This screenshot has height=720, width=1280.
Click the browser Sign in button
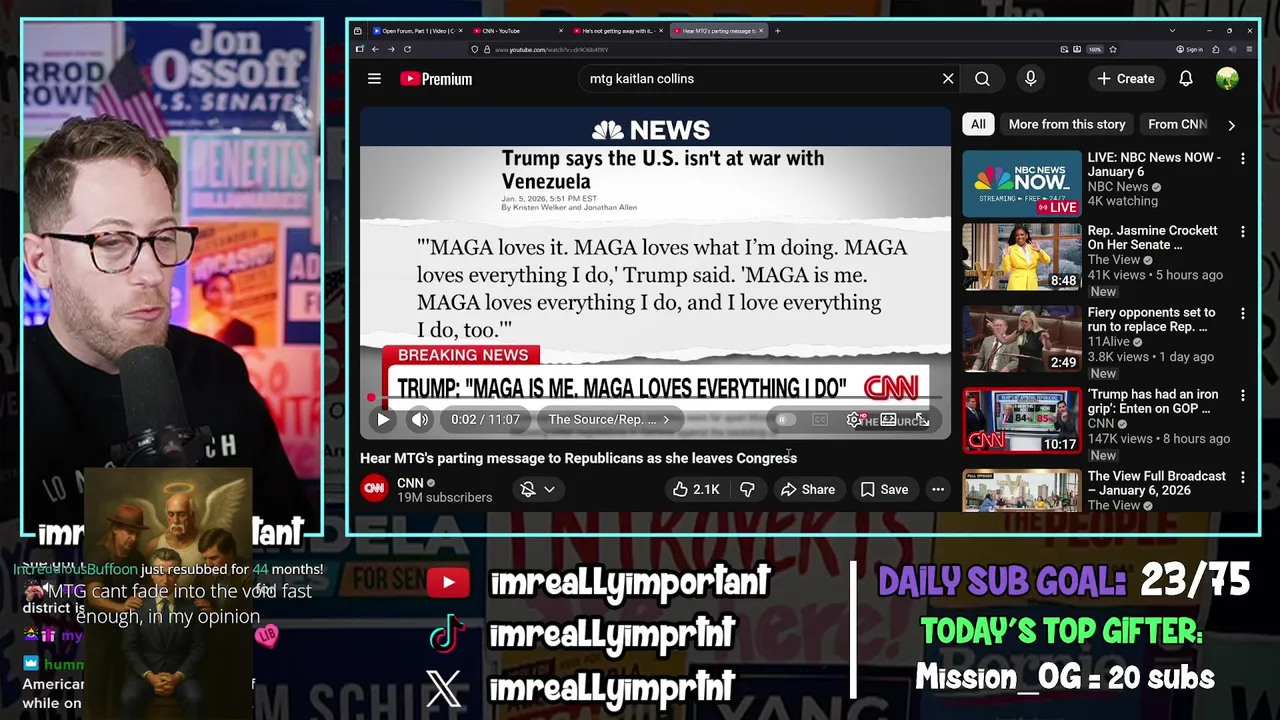tap(1189, 49)
